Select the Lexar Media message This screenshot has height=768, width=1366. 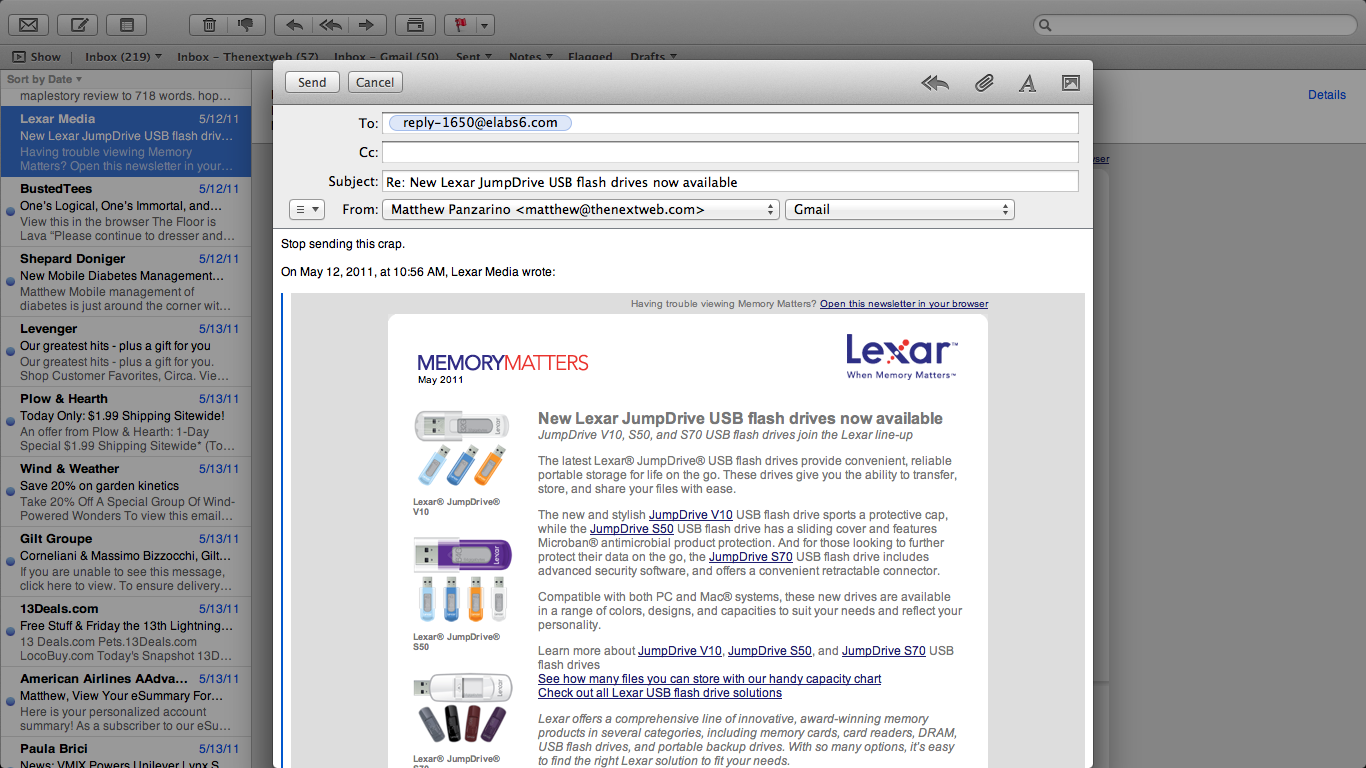point(126,142)
